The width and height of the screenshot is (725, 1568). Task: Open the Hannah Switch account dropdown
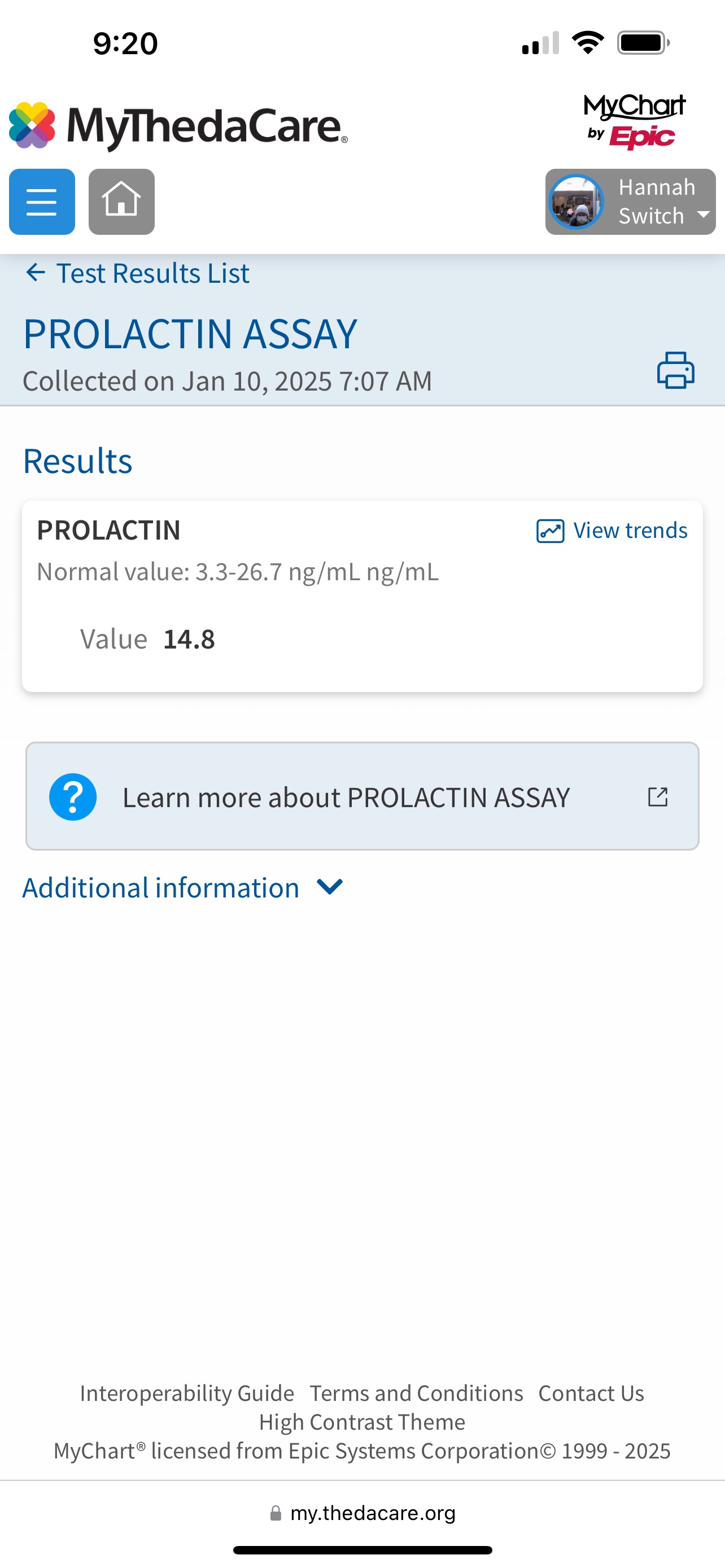[630, 202]
